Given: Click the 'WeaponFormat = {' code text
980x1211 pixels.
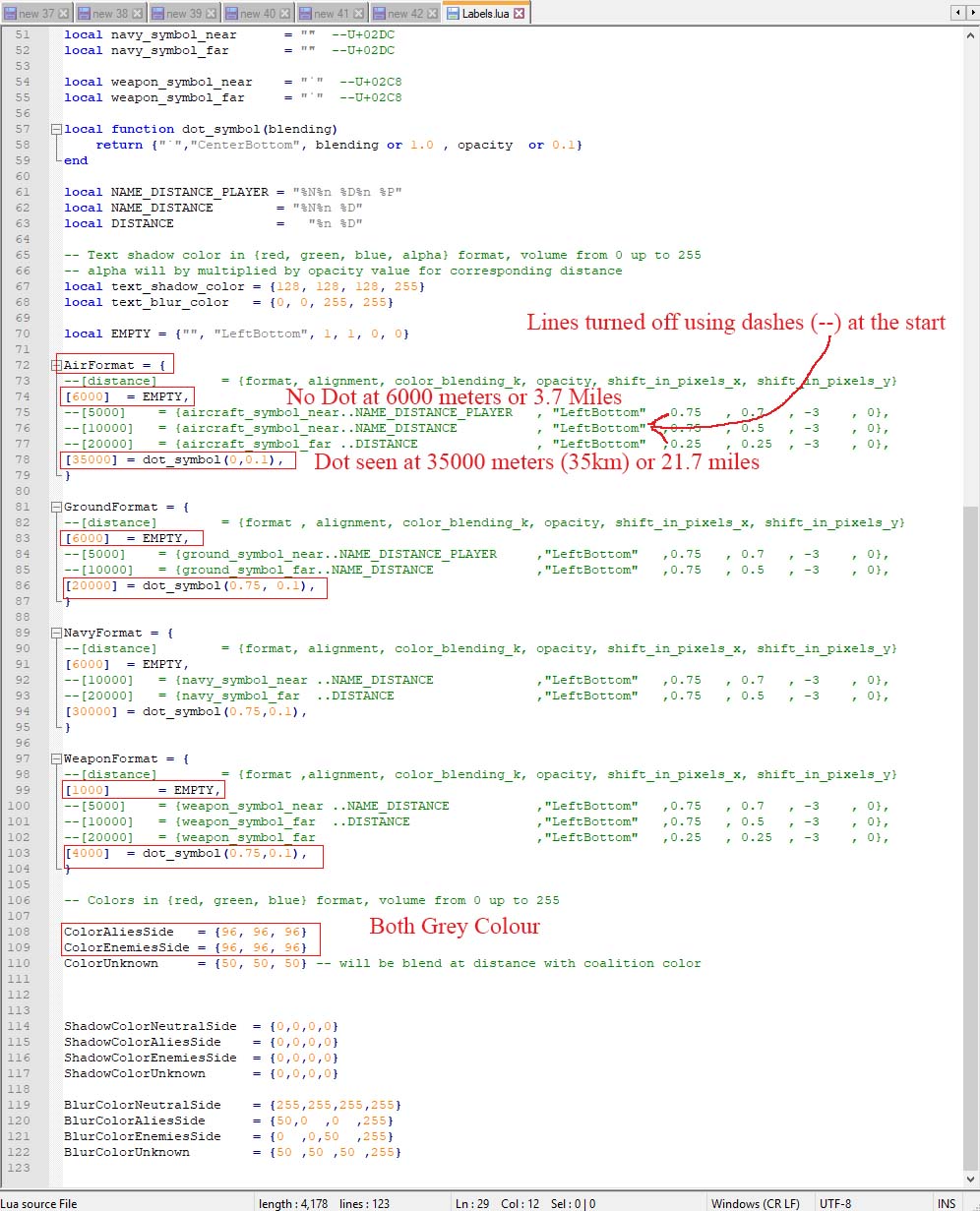Looking at the screenshot, I should [127, 758].
